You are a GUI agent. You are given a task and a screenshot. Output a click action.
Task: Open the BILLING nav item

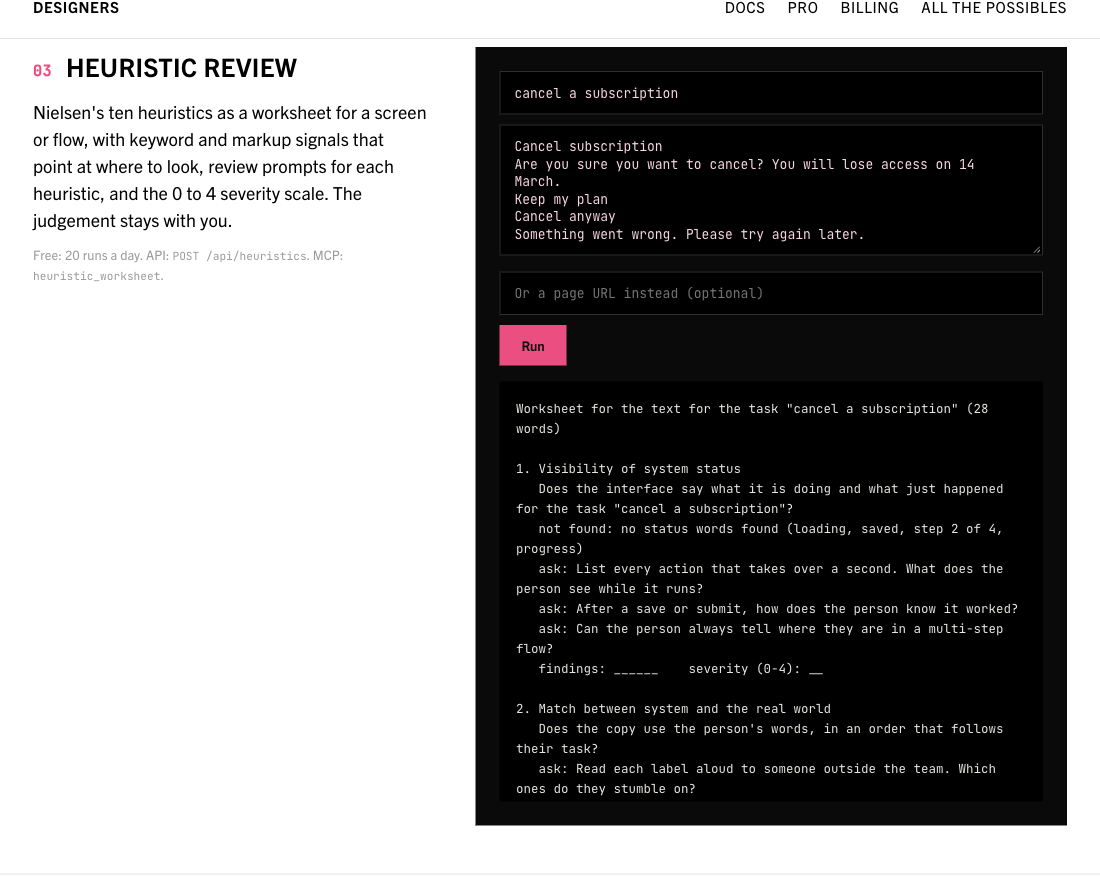click(x=869, y=8)
